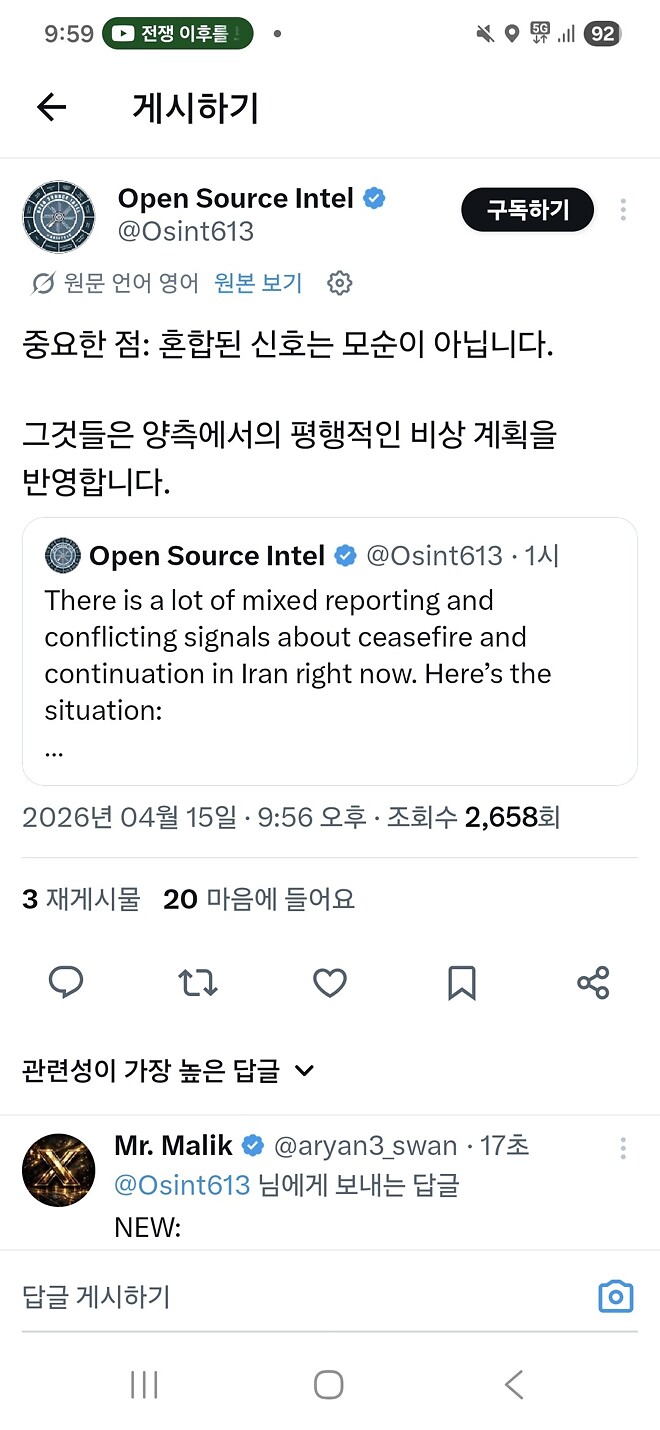
Task: Open recent apps from the navigation bar
Action: (x=144, y=1385)
